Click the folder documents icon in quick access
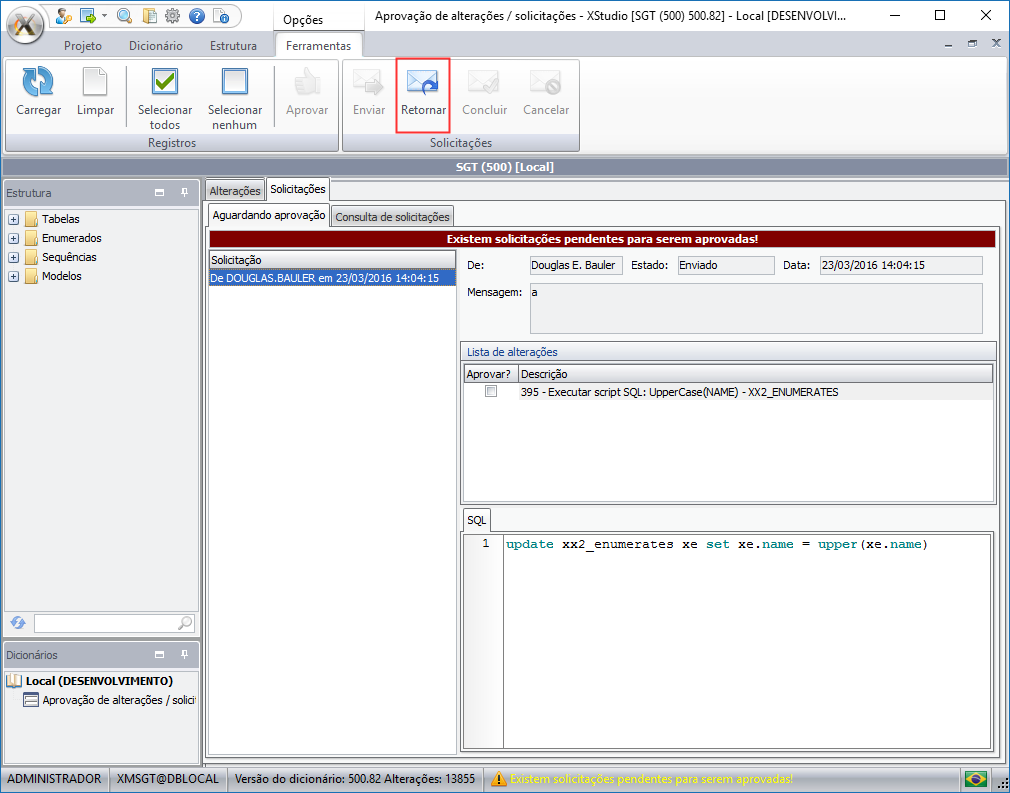This screenshot has width=1010, height=793. tap(149, 15)
